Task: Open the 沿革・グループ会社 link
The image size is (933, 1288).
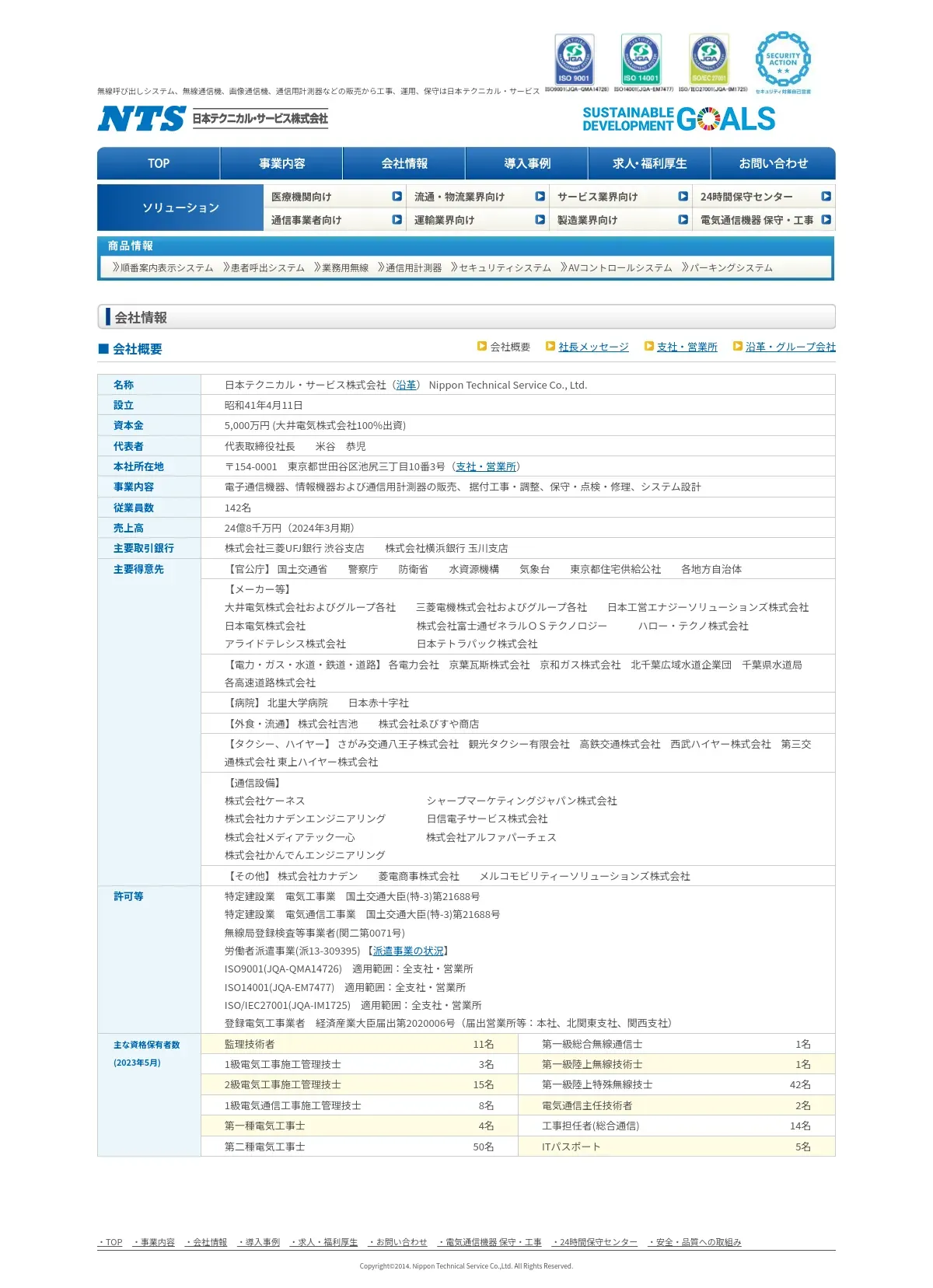Action: tap(791, 347)
